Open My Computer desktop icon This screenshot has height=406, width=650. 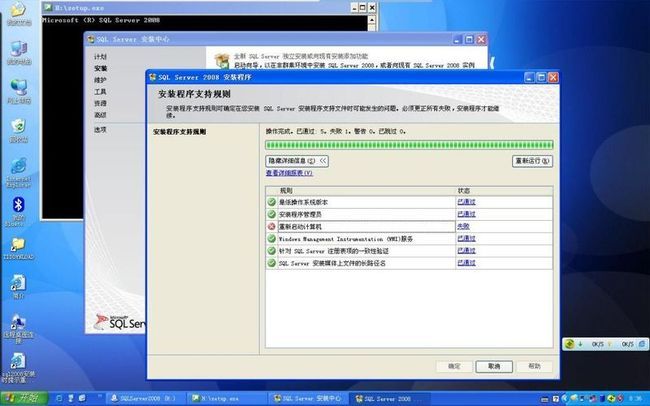tap(19, 49)
